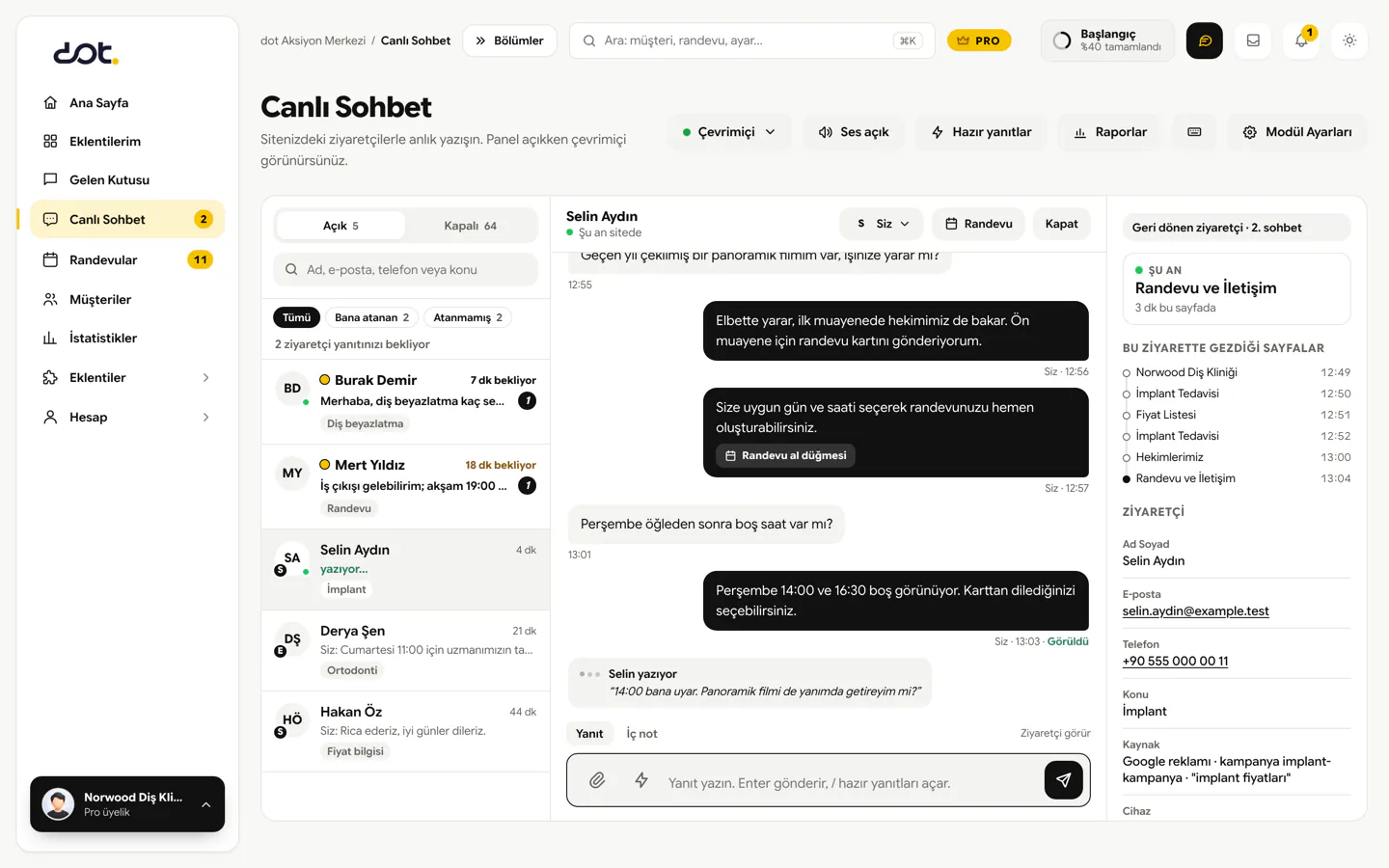Open the Çevrimiçi status dropdown

[729, 132]
